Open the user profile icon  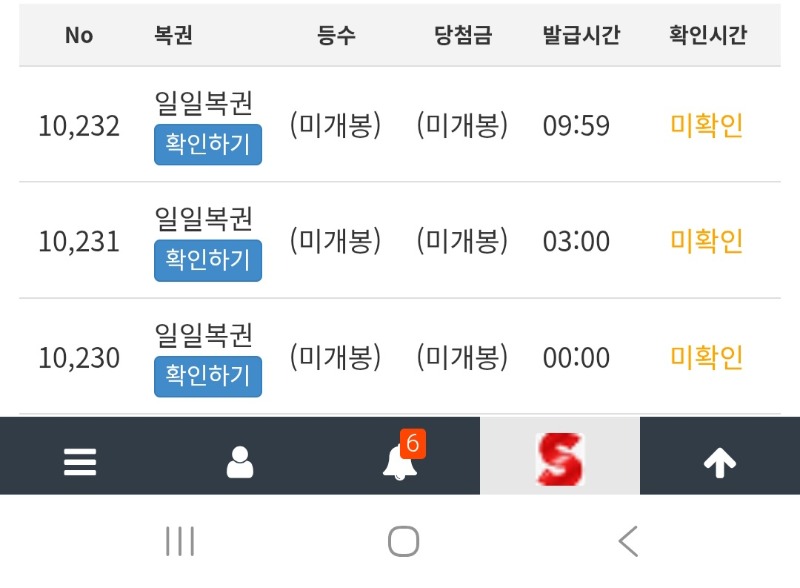(x=240, y=461)
